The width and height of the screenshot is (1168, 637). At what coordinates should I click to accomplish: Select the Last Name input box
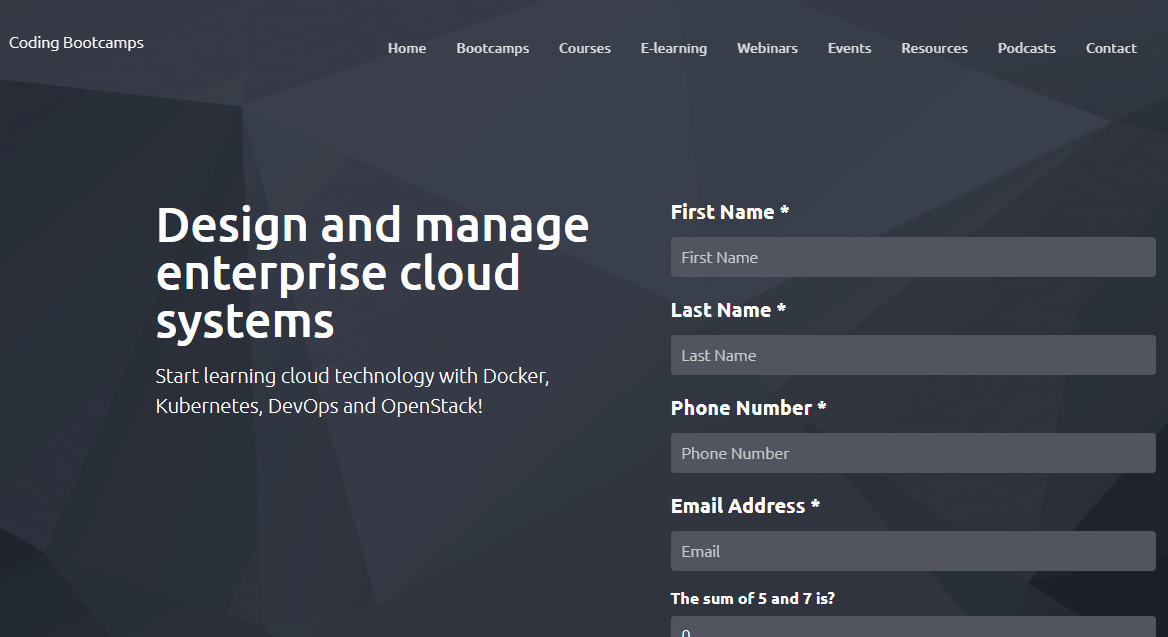tap(912, 355)
